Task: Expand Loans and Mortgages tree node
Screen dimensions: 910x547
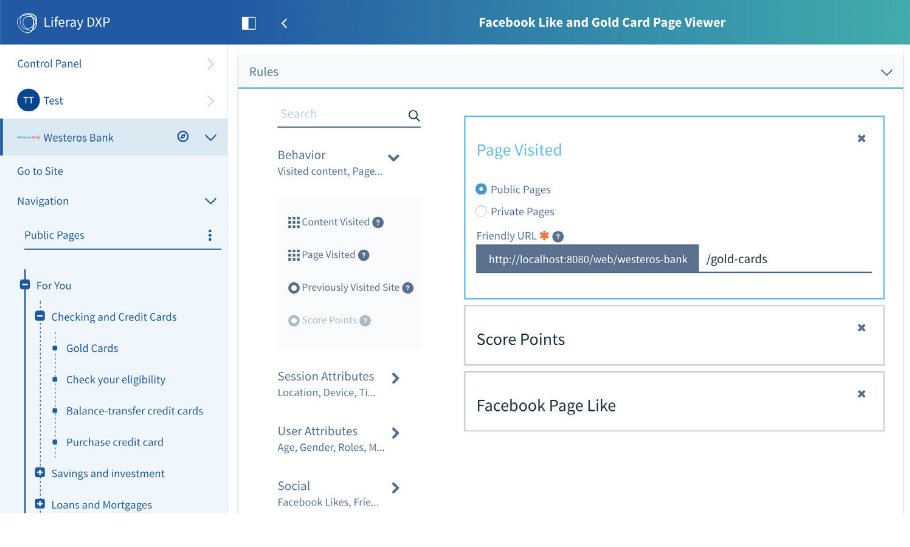Action: point(40,504)
